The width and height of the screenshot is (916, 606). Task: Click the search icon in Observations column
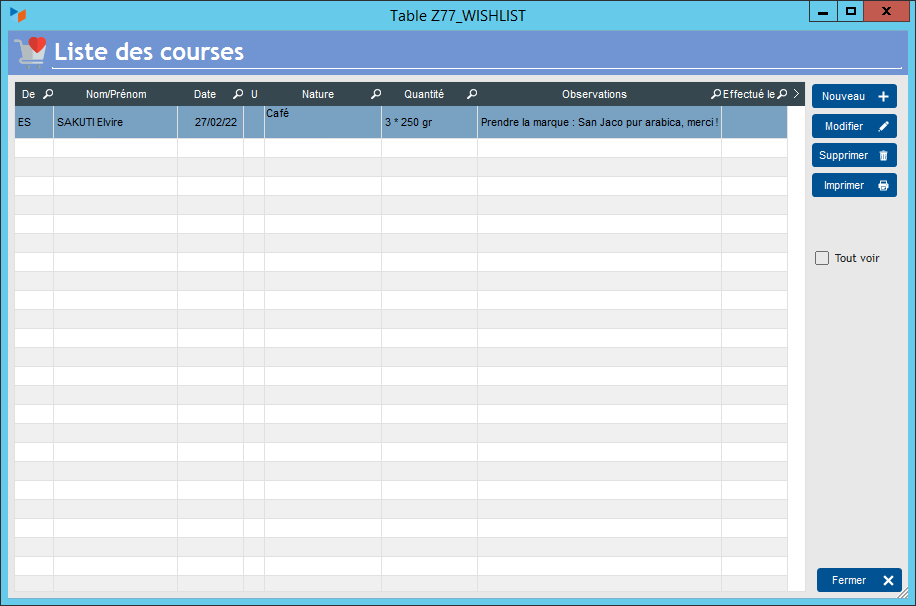[x=716, y=94]
